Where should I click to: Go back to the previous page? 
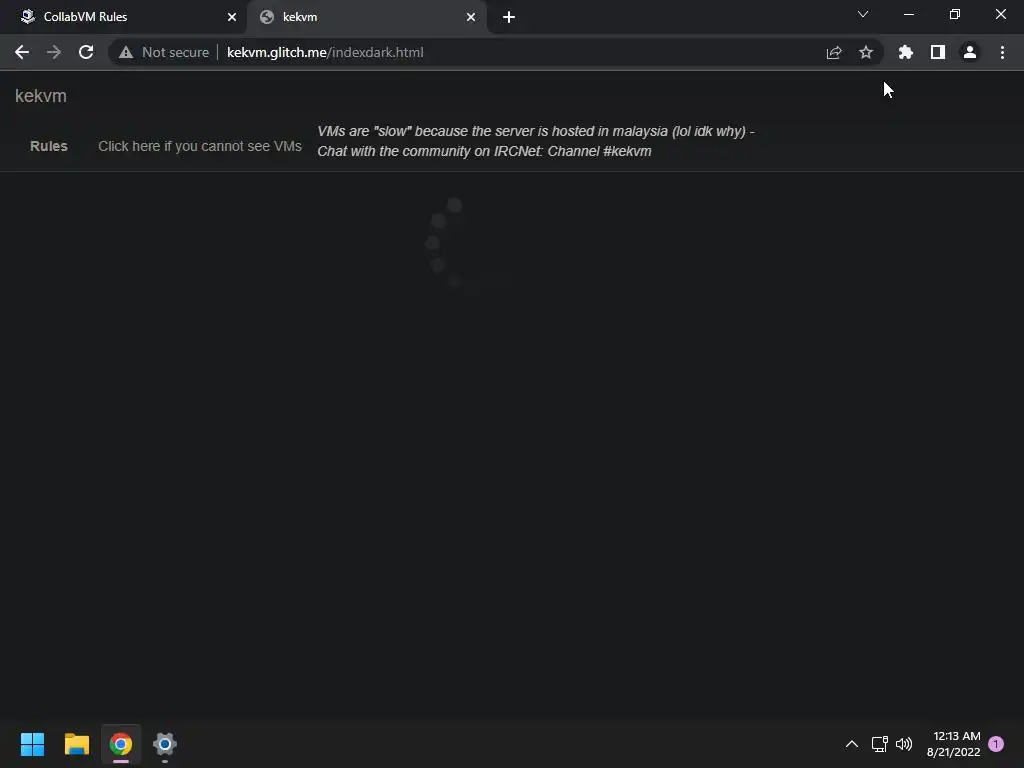click(x=22, y=52)
